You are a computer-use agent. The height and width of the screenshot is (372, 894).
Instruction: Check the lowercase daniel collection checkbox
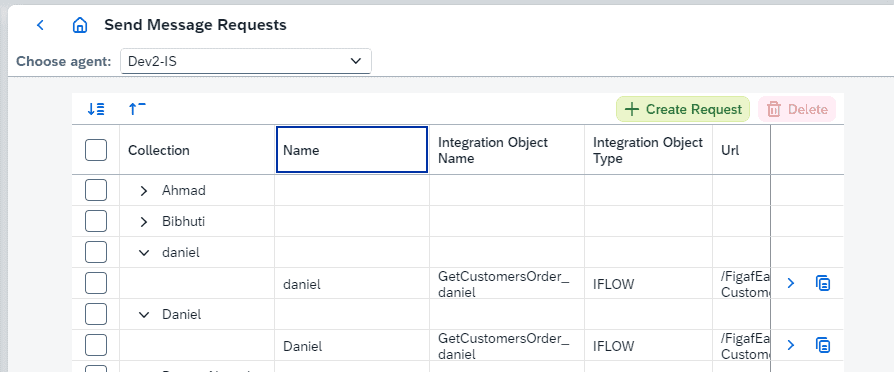tap(96, 252)
